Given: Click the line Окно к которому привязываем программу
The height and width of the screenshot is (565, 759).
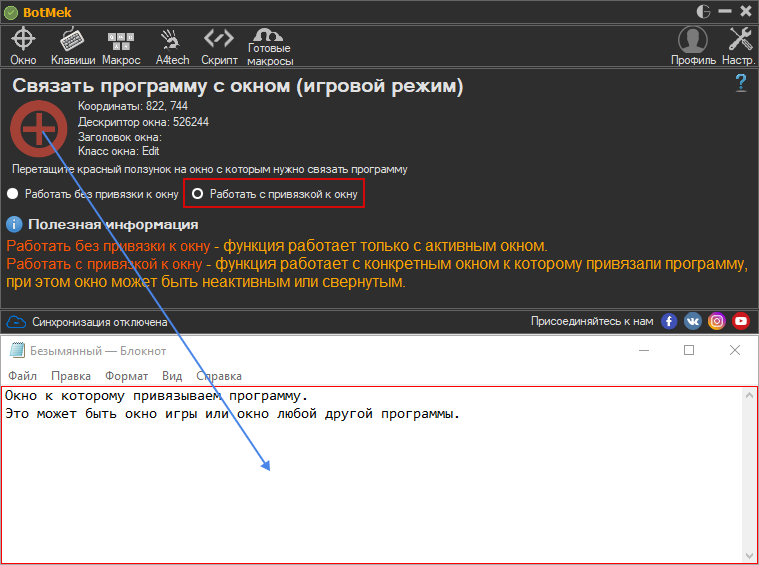Looking at the screenshot, I should tap(156, 396).
